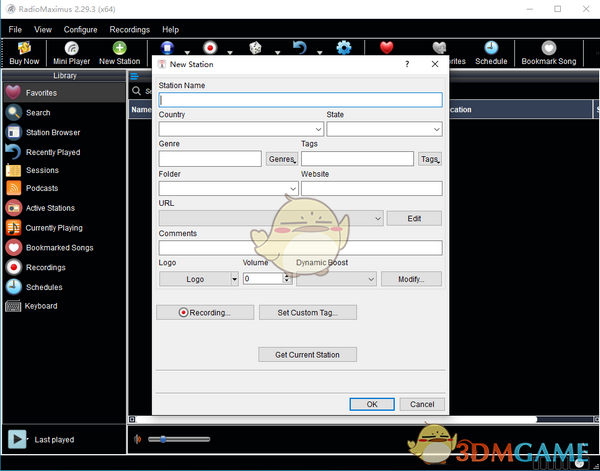Click the blue stop button icon in toolbar
Screen dimensions: 600x471
tap(167, 48)
